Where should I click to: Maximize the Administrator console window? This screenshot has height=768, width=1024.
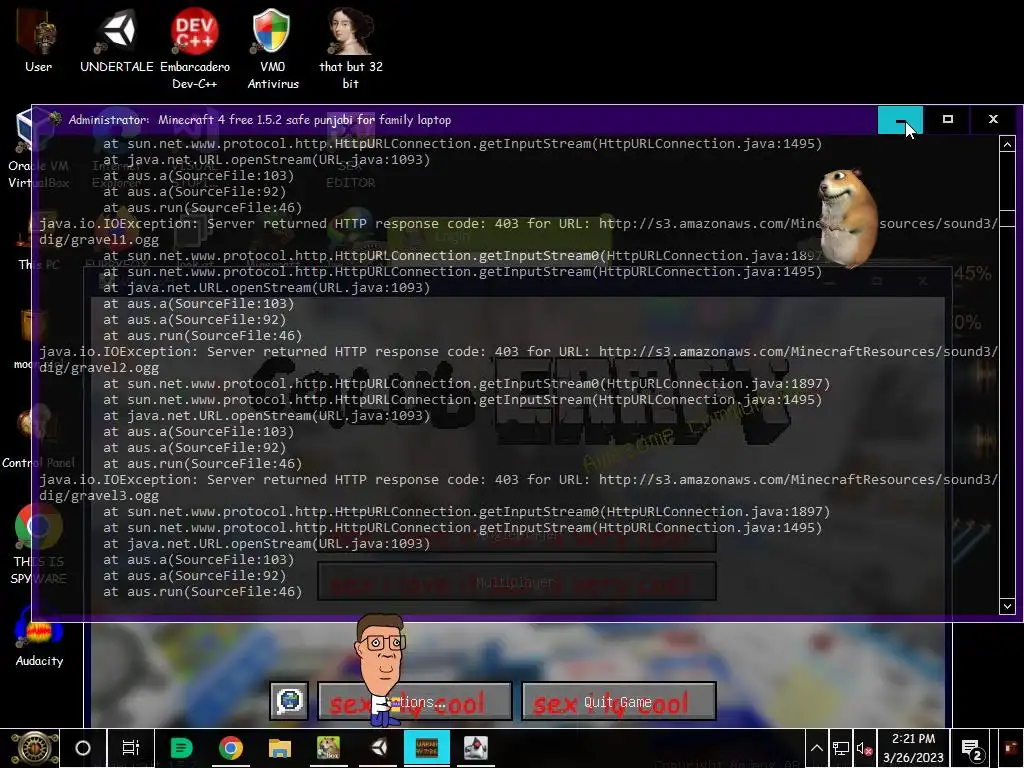[948, 120]
